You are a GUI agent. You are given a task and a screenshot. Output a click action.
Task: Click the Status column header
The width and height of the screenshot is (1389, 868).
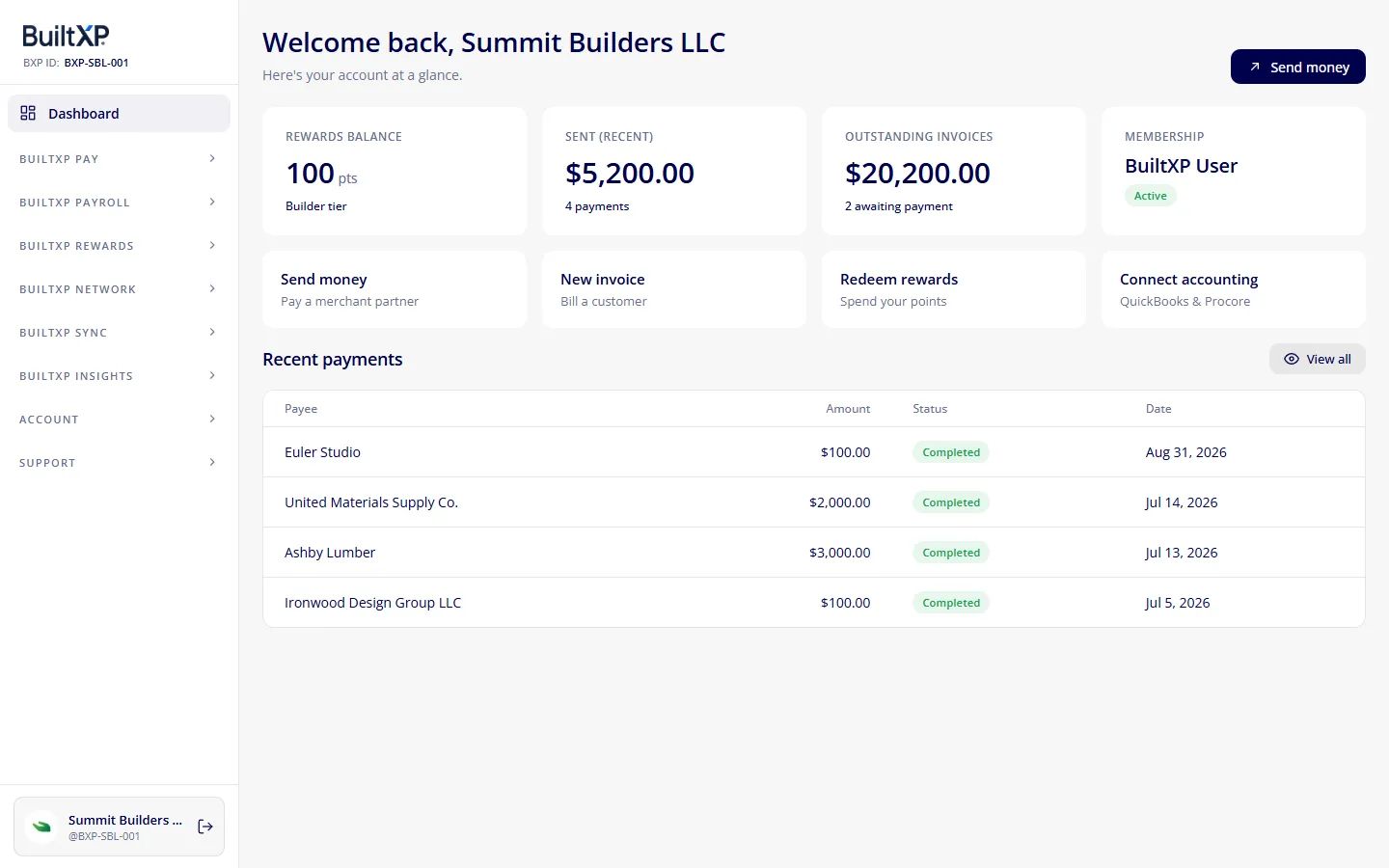click(930, 409)
